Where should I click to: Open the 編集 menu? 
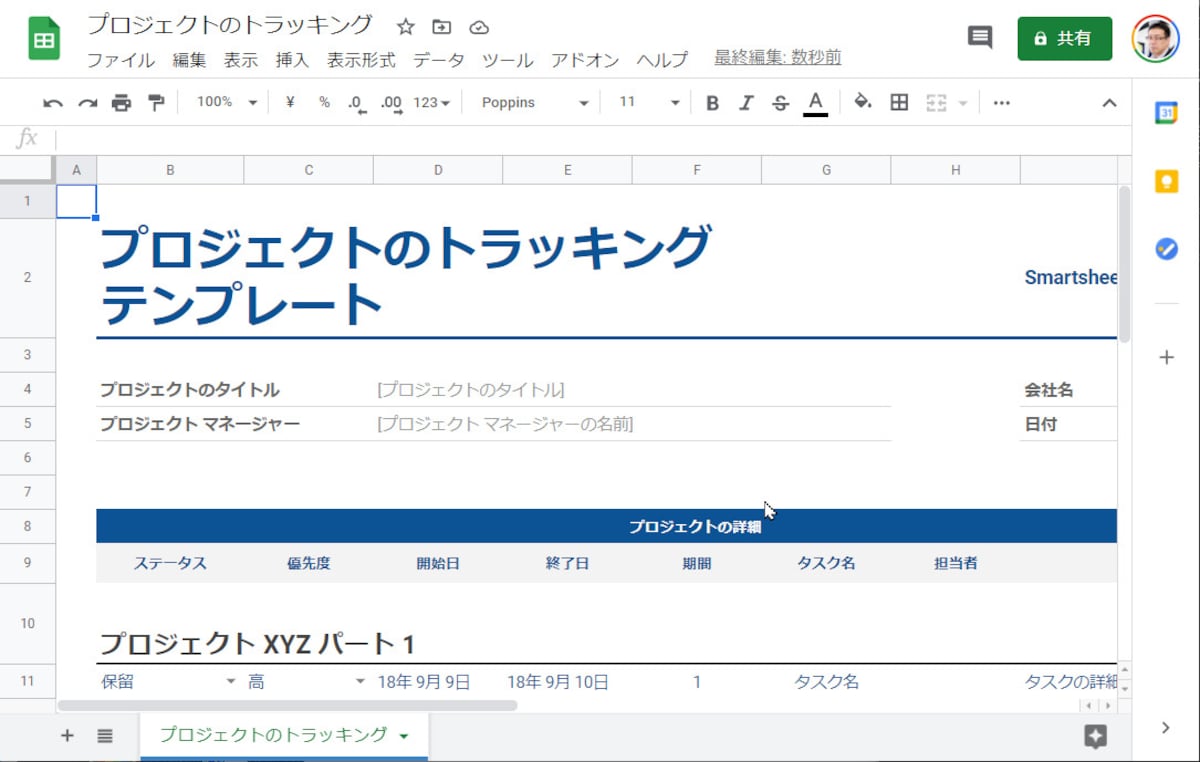point(189,59)
